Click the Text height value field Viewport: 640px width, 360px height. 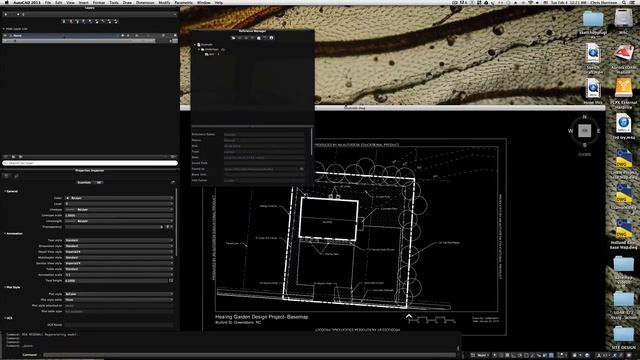point(116,281)
